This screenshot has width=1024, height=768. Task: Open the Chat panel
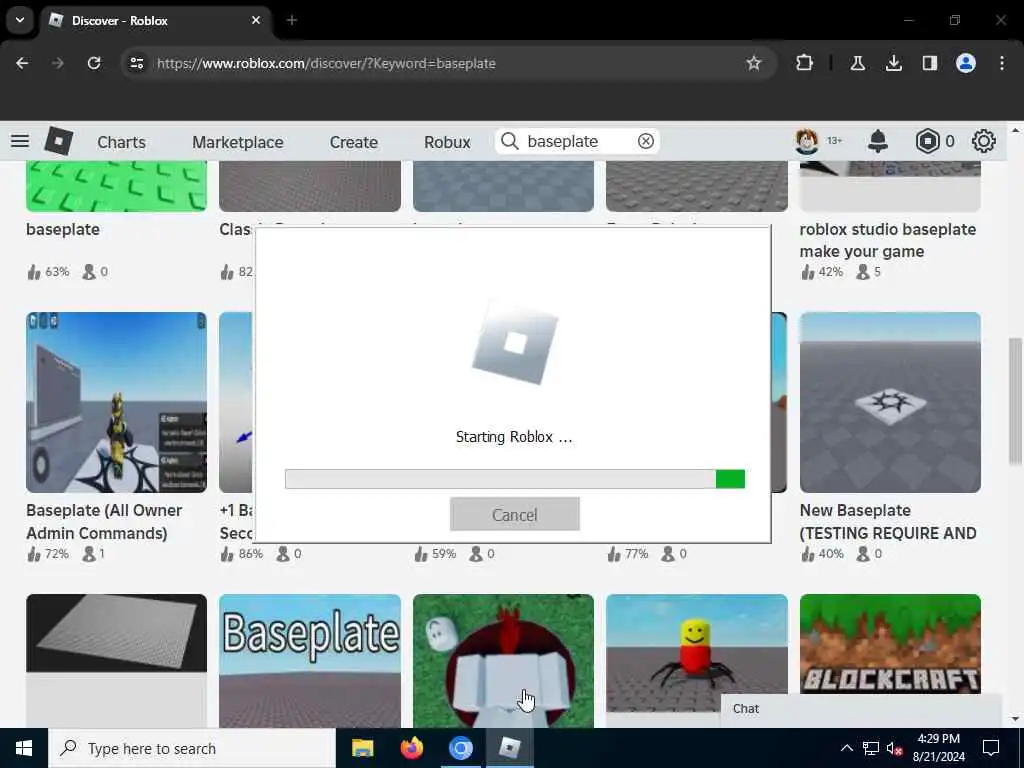tap(861, 709)
